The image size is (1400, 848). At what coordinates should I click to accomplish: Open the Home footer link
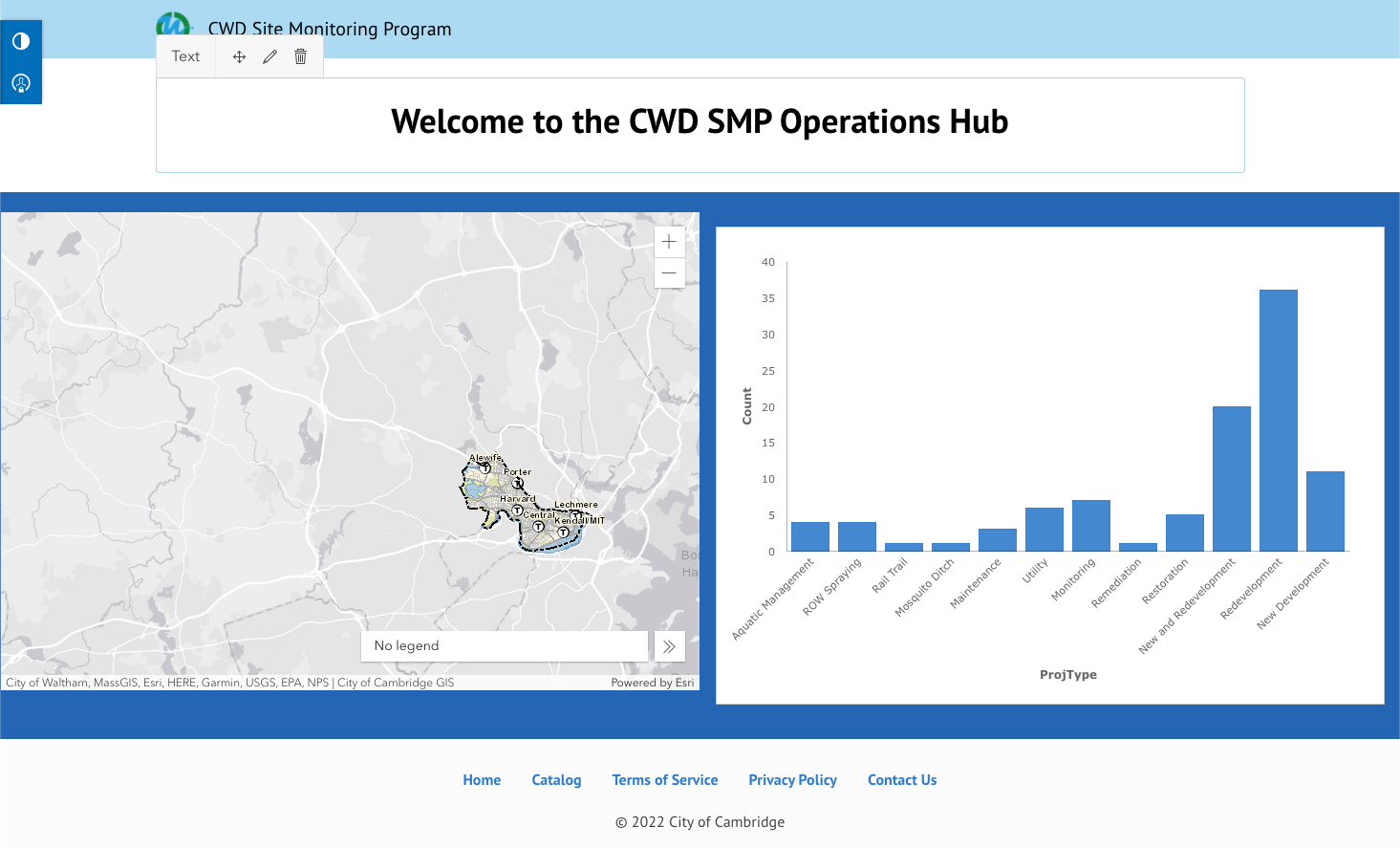tap(482, 780)
